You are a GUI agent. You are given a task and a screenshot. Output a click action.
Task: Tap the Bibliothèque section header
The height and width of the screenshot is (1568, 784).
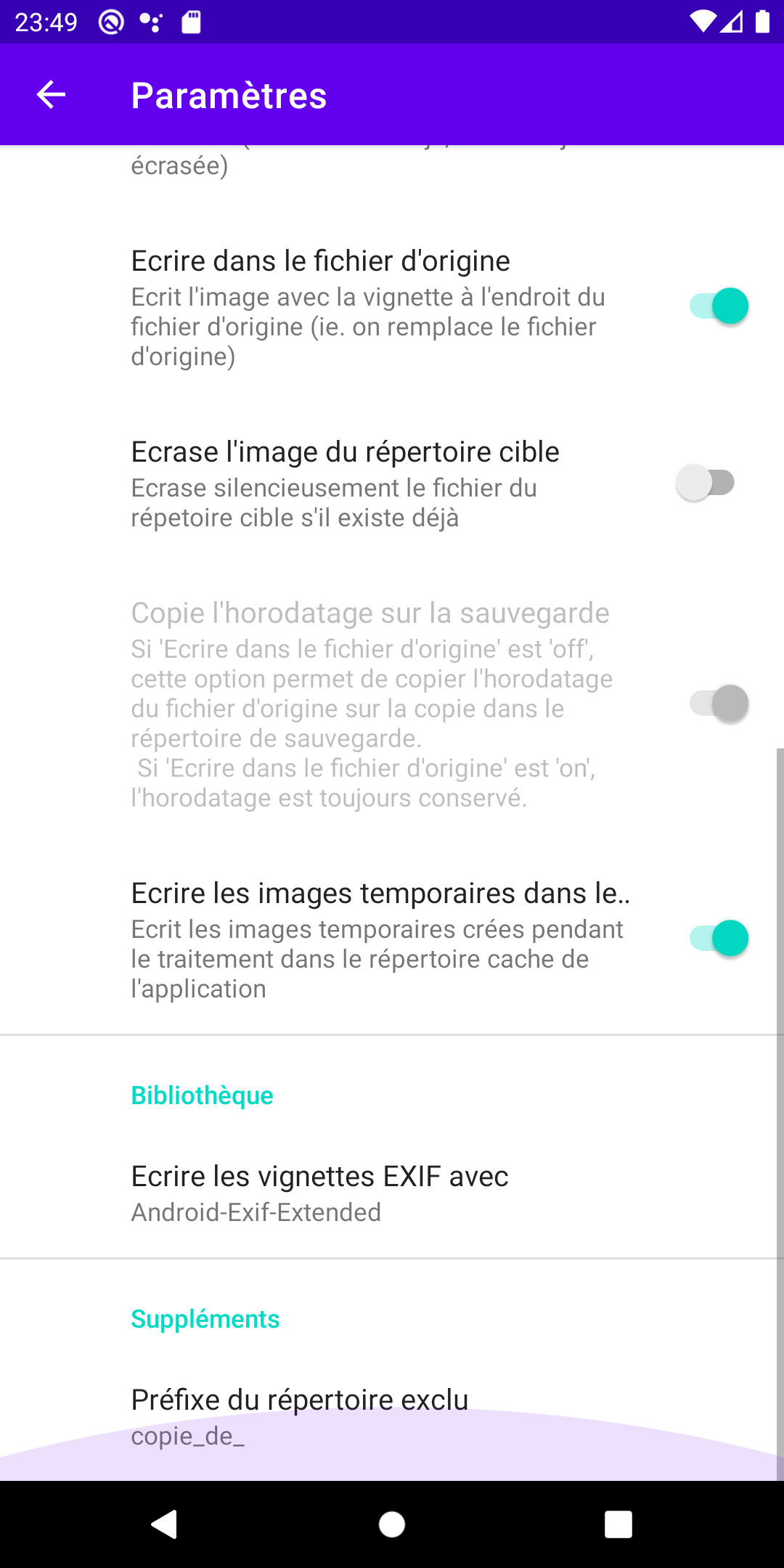pos(202,1095)
